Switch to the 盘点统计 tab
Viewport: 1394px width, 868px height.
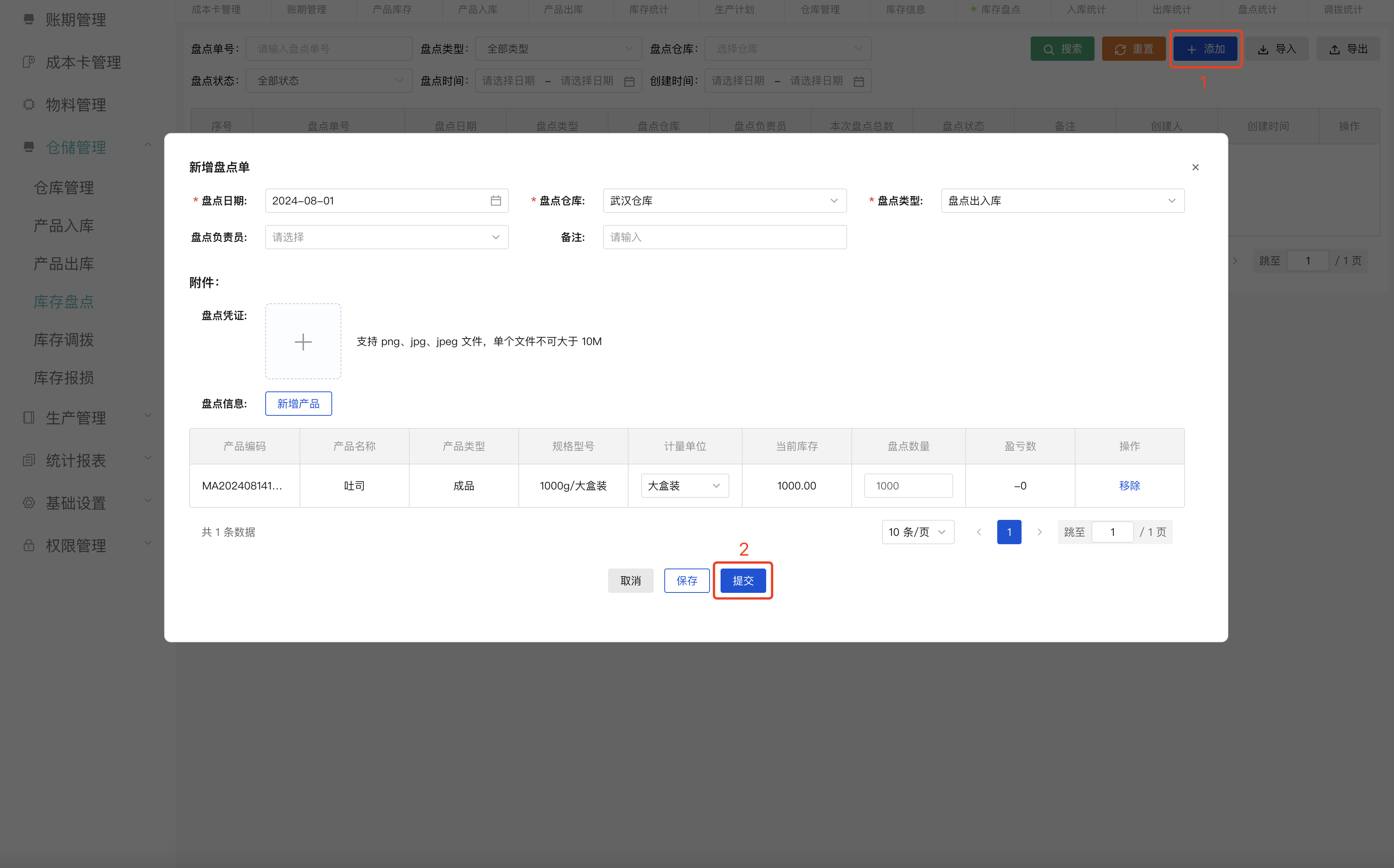point(1256,9)
